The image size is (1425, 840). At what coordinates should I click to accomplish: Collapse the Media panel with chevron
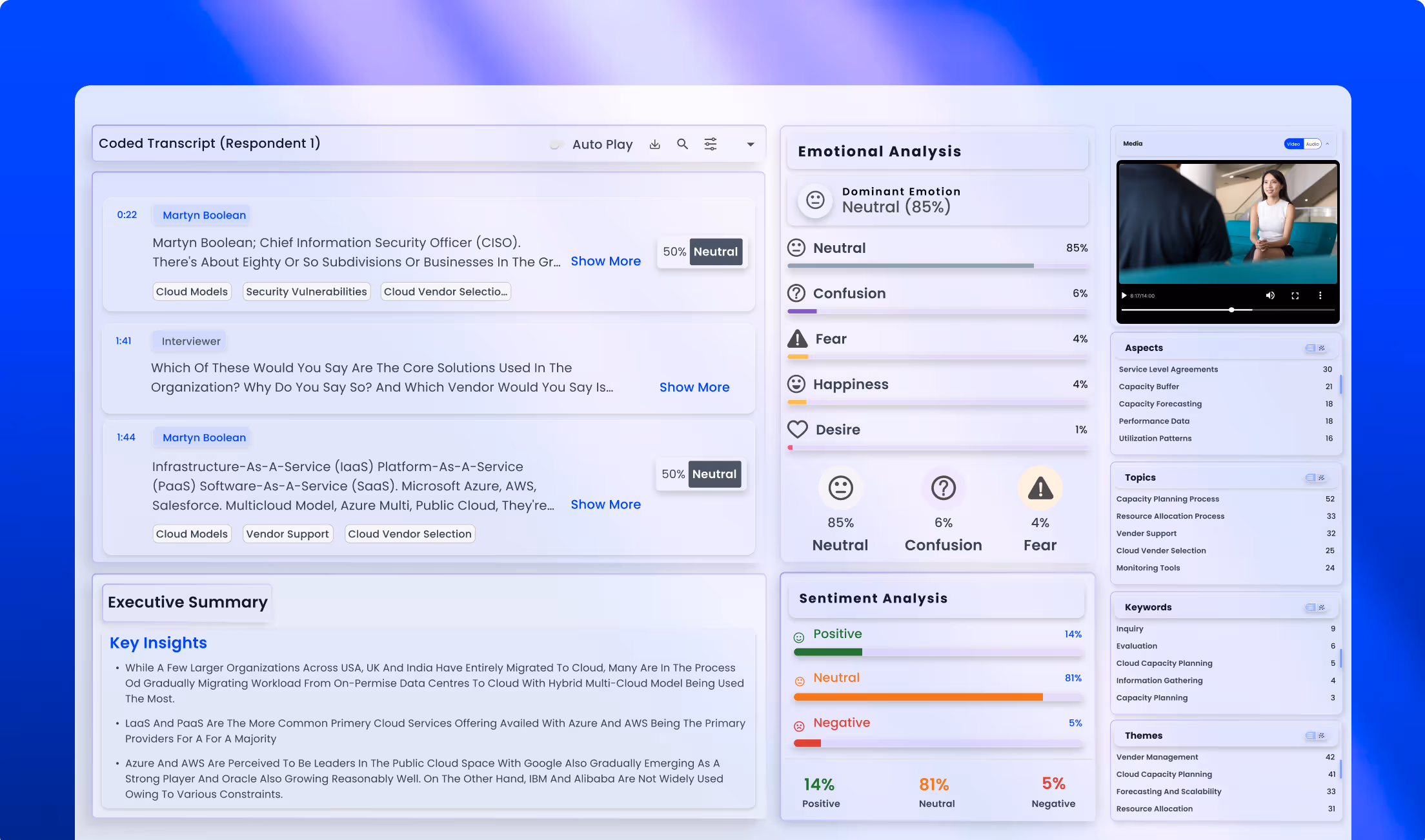1328,144
